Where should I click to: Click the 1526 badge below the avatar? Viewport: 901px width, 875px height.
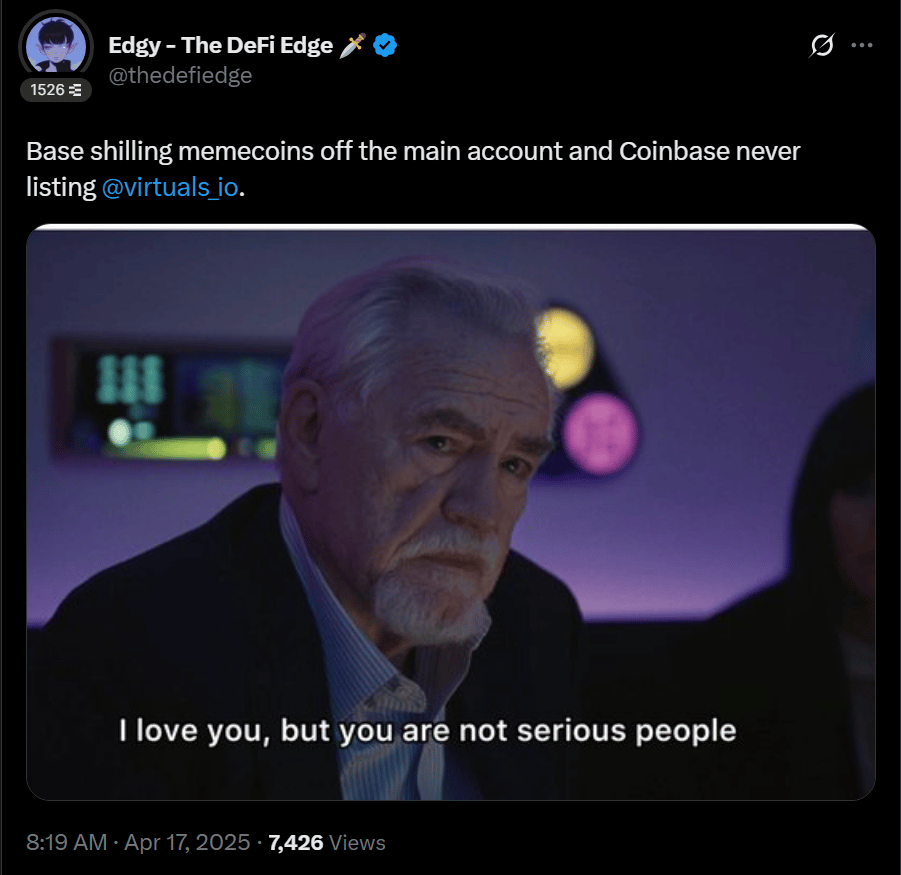[56, 90]
